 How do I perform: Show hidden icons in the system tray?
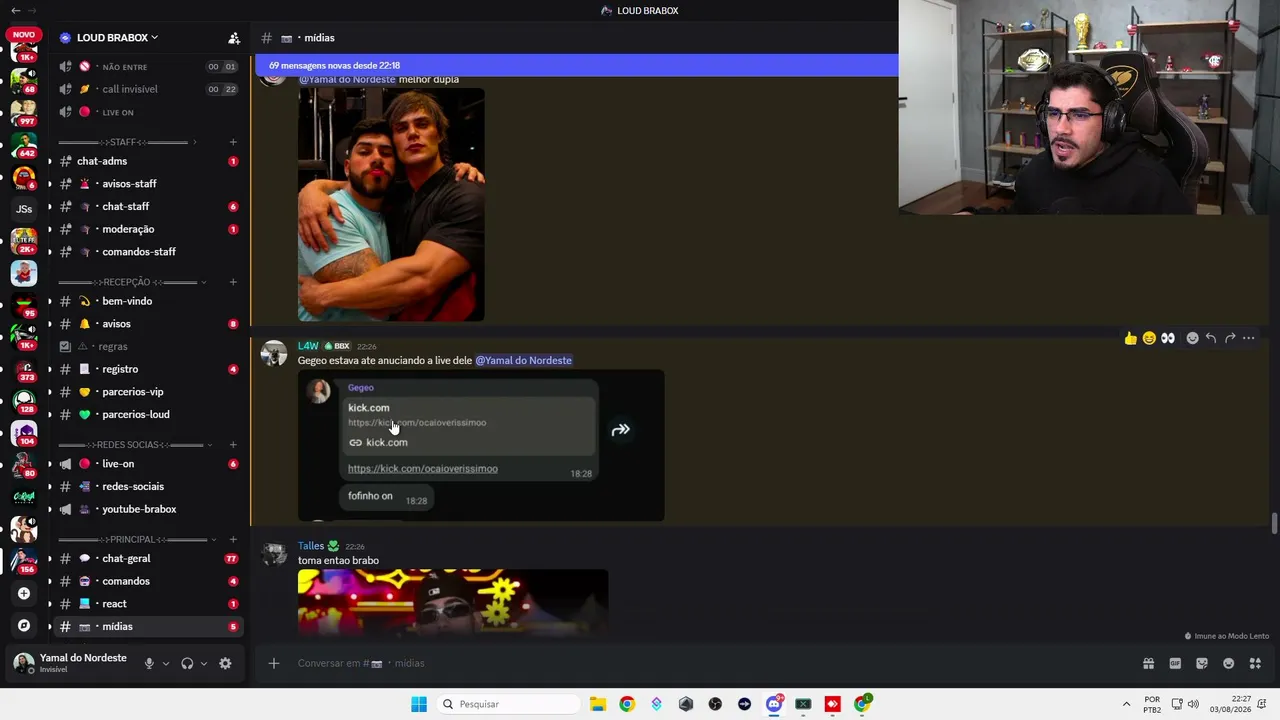(1126, 704)
